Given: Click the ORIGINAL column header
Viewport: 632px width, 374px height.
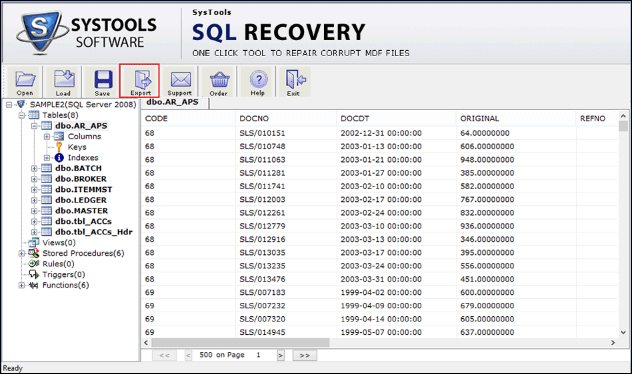Looking at the screenshot, I should point(516,118).
